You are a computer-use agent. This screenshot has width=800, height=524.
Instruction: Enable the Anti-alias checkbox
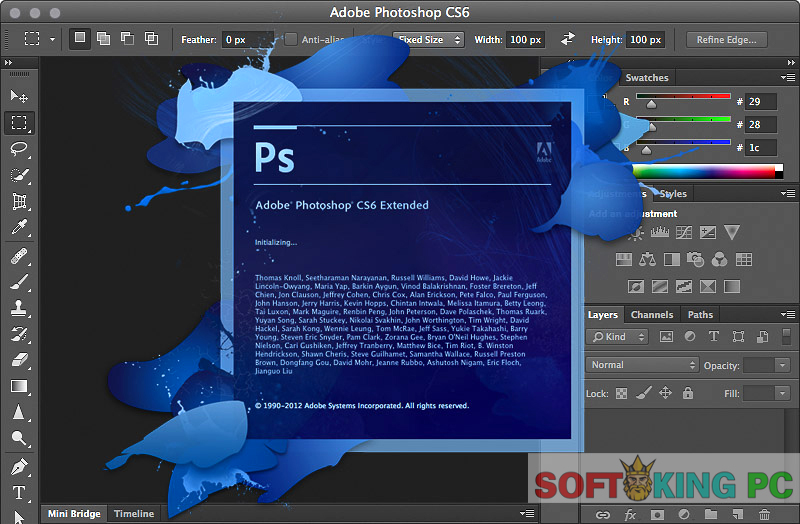(291, 39)
